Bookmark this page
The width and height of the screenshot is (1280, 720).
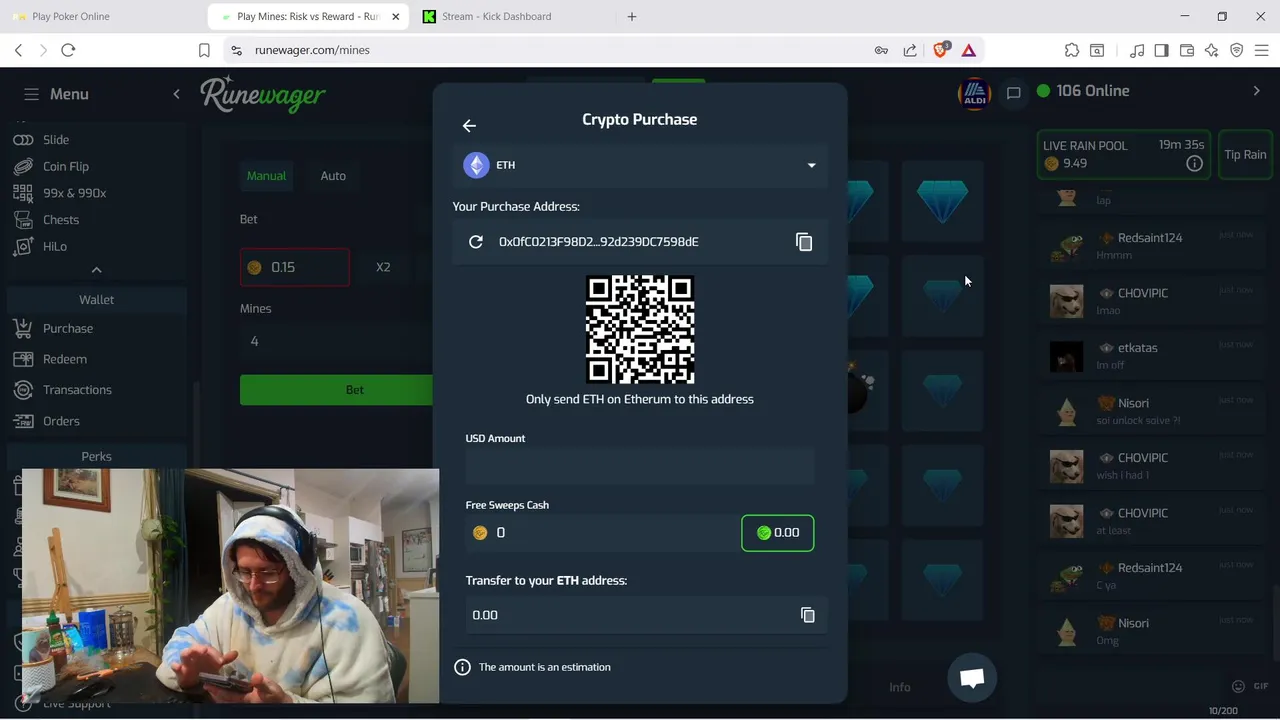(204, 50)
